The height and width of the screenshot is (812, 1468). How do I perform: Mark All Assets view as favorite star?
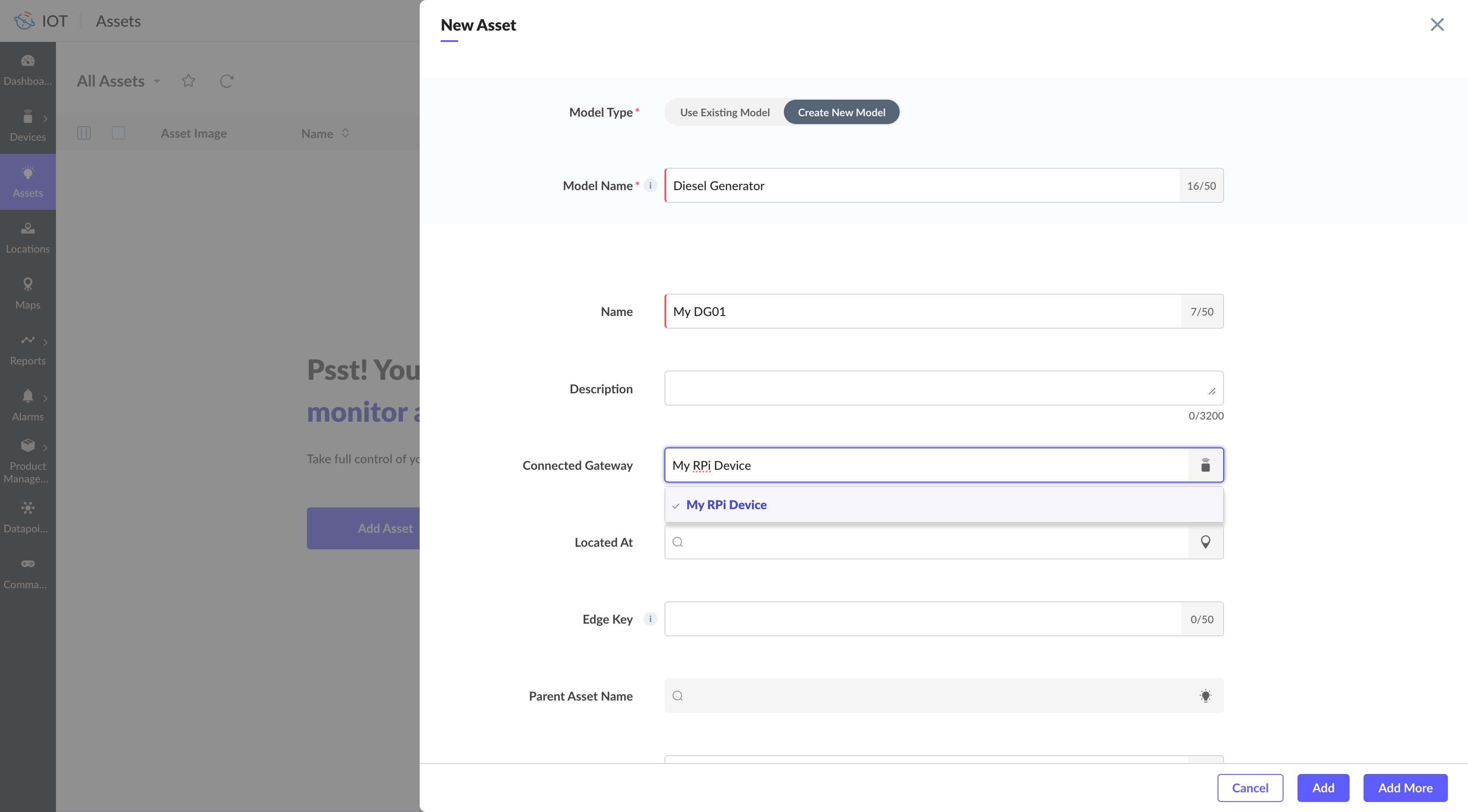pyautogui.click(x=188, y=81)
